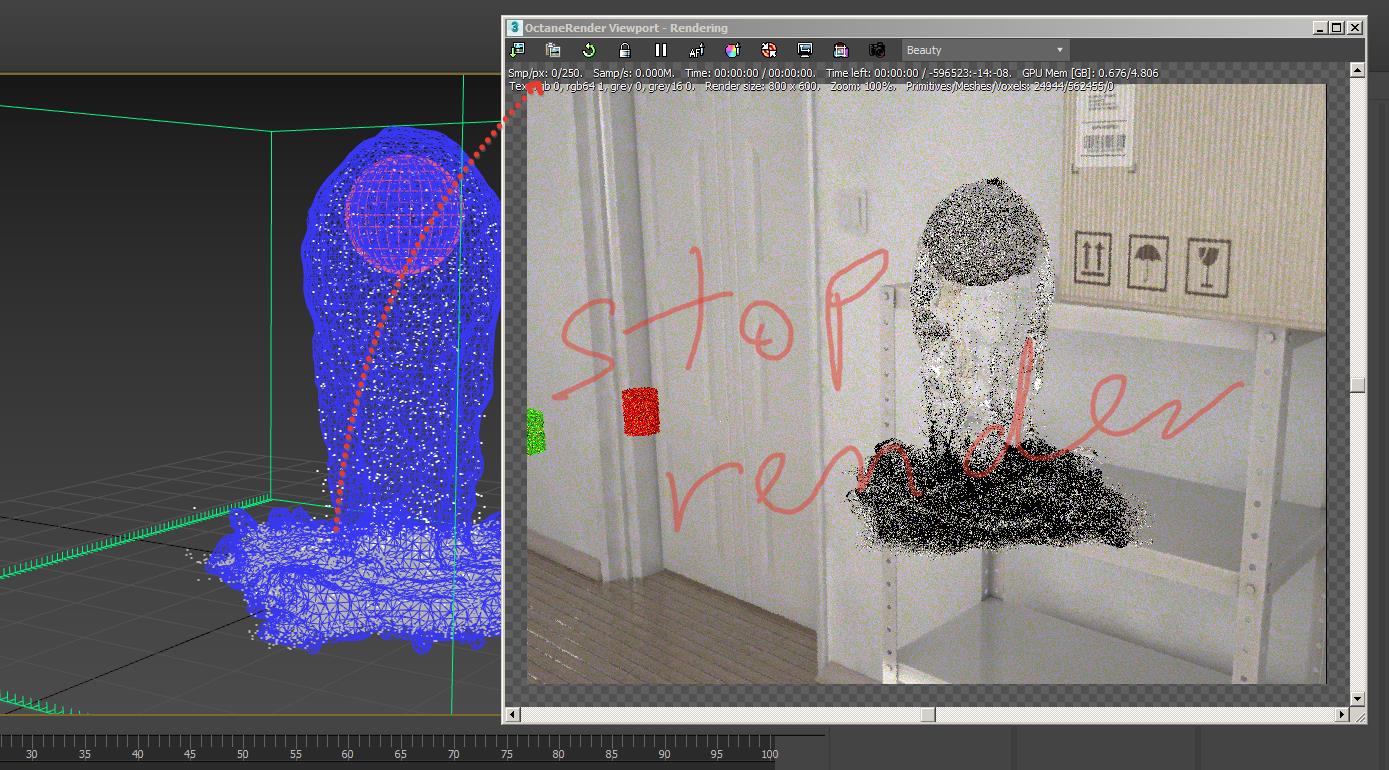This screenshot has height=770, width=1389.
Task: Click the "Primitives/Meshes/Voxels" count text
Action: pyautogui.click(x=1010, y=86)
